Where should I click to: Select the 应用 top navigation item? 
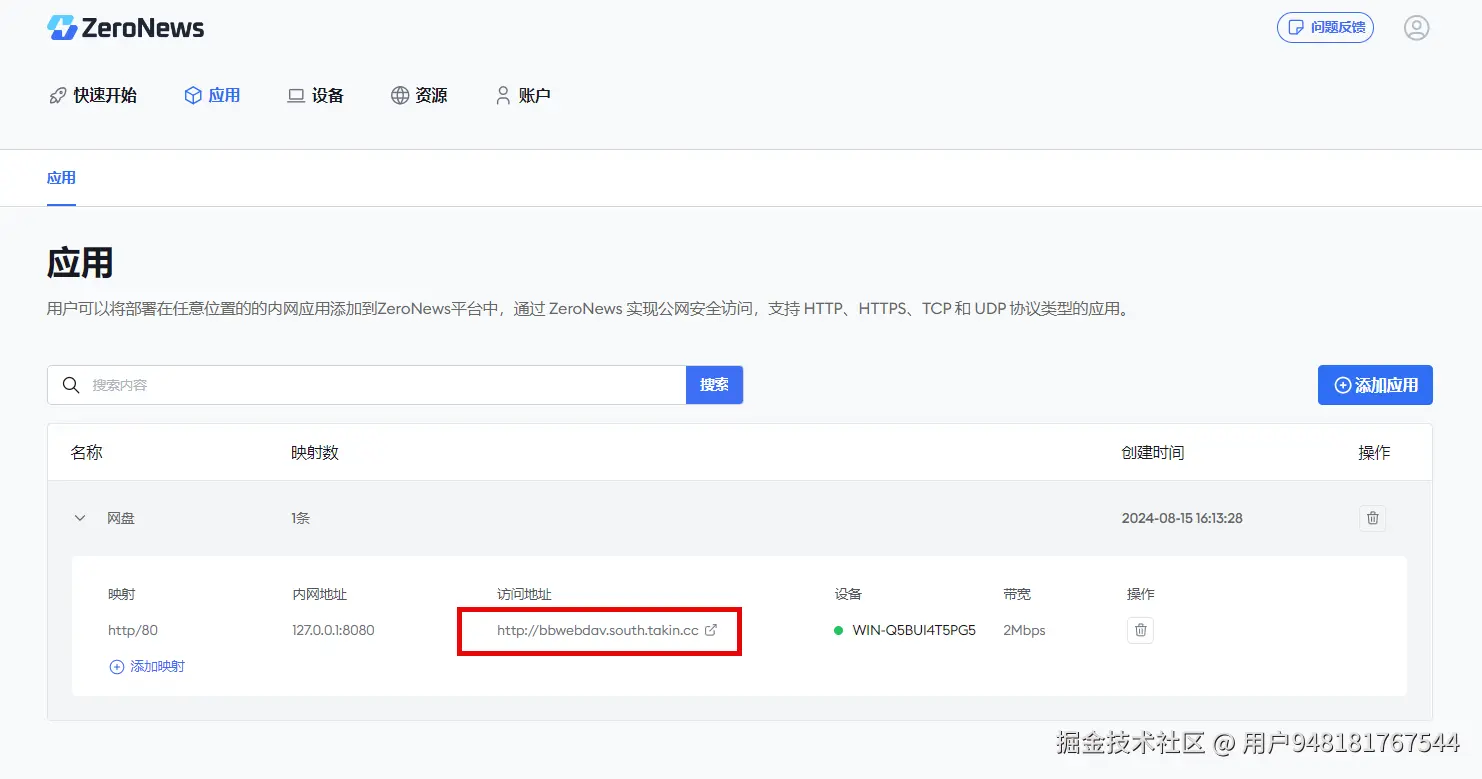tap(212, 96)
